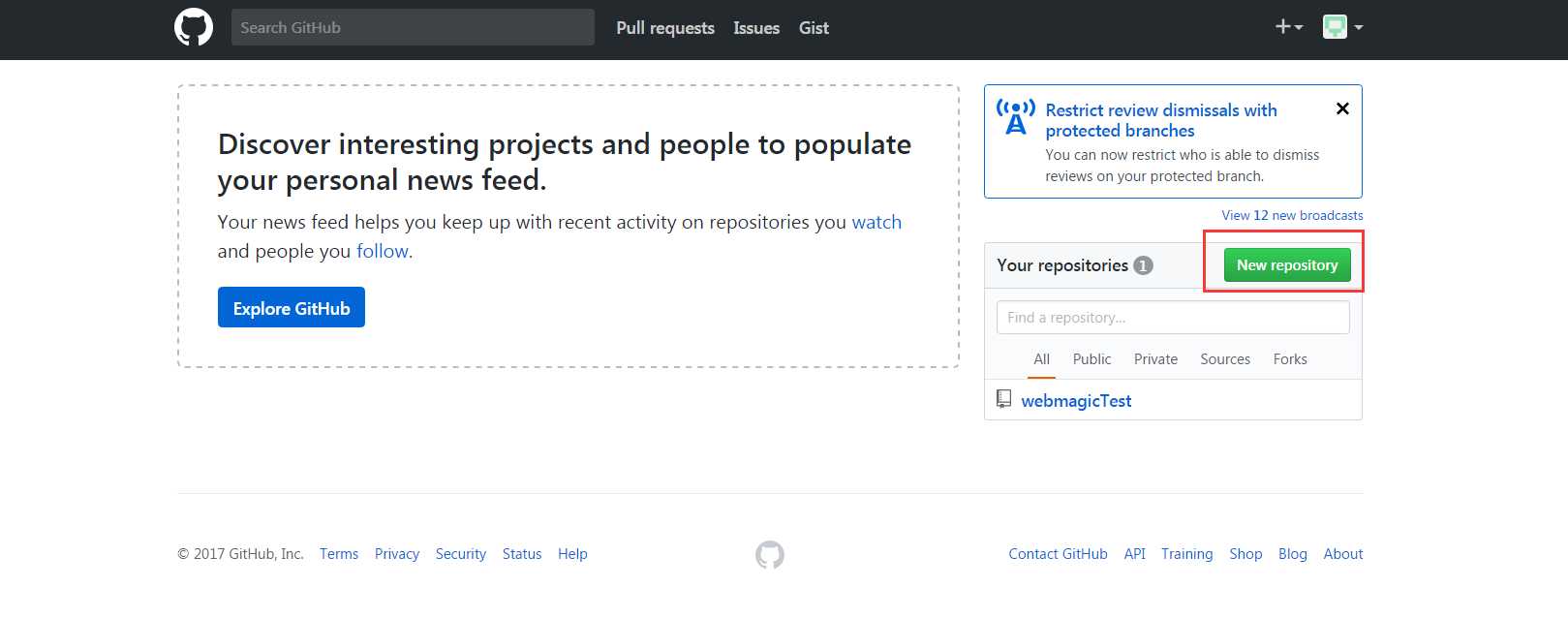Open the Blog footer link
Image resolution: width=1568 pixels, height=618 pixels.
1293,554
